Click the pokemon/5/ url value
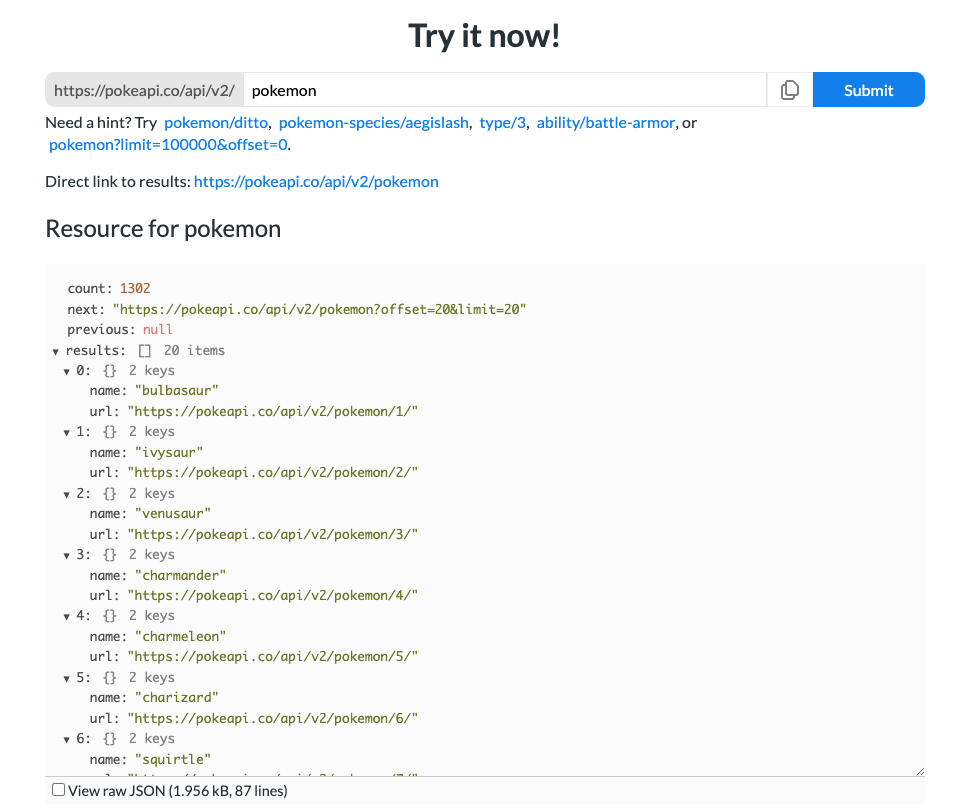Image resolution: width=964 pixels, height=808 pixels. click(x=273, y=657)
